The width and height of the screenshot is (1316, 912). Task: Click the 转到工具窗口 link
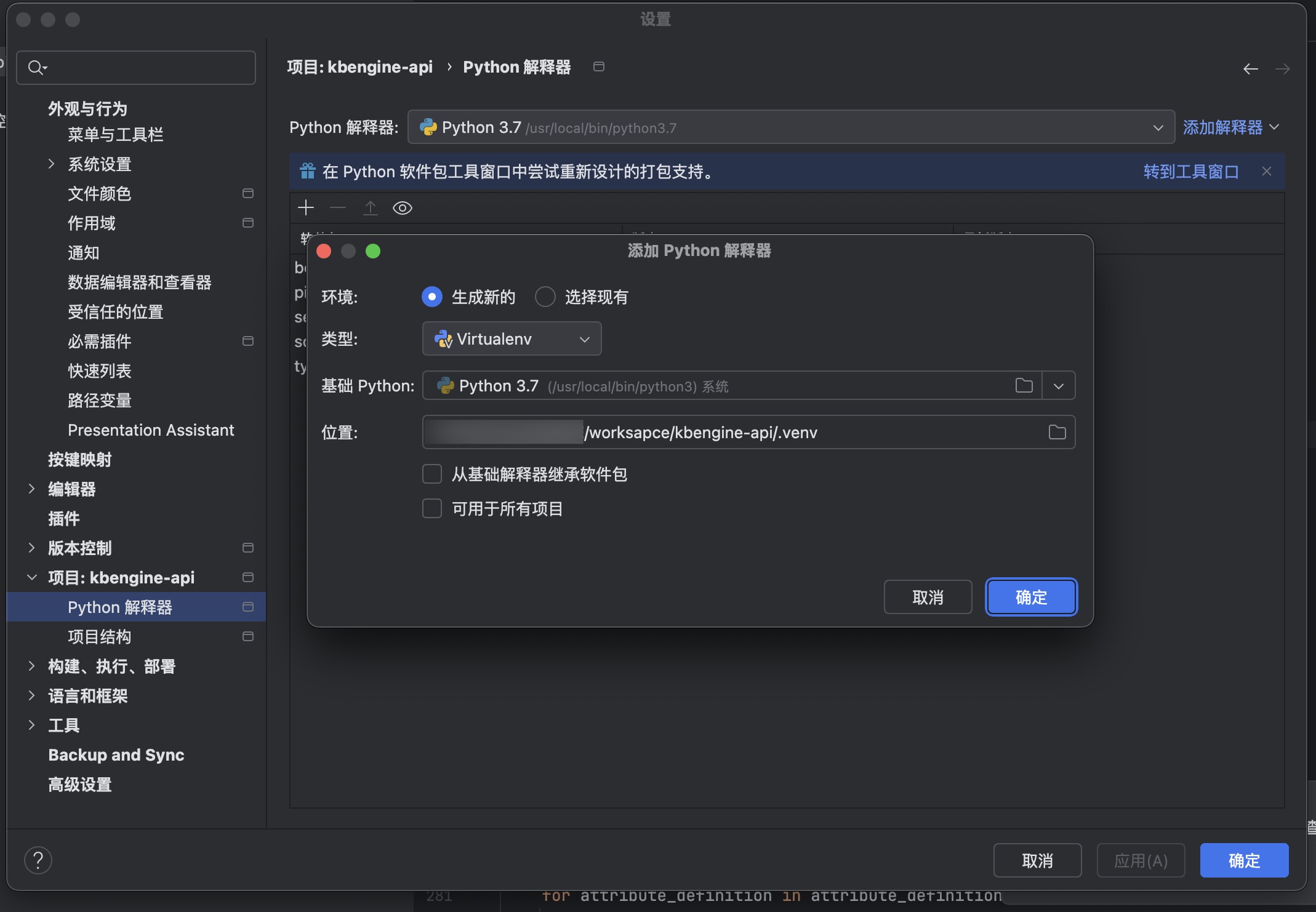pos(1190,172)
